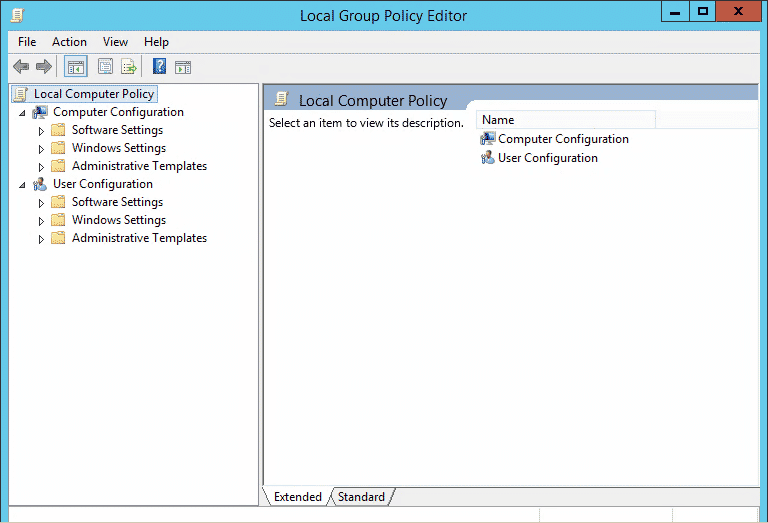This screenshot has width=768, height=523.
Task: Click Computer Configuration icon in the right pane list
Action: pyautogui.click(x=487, y=139)
